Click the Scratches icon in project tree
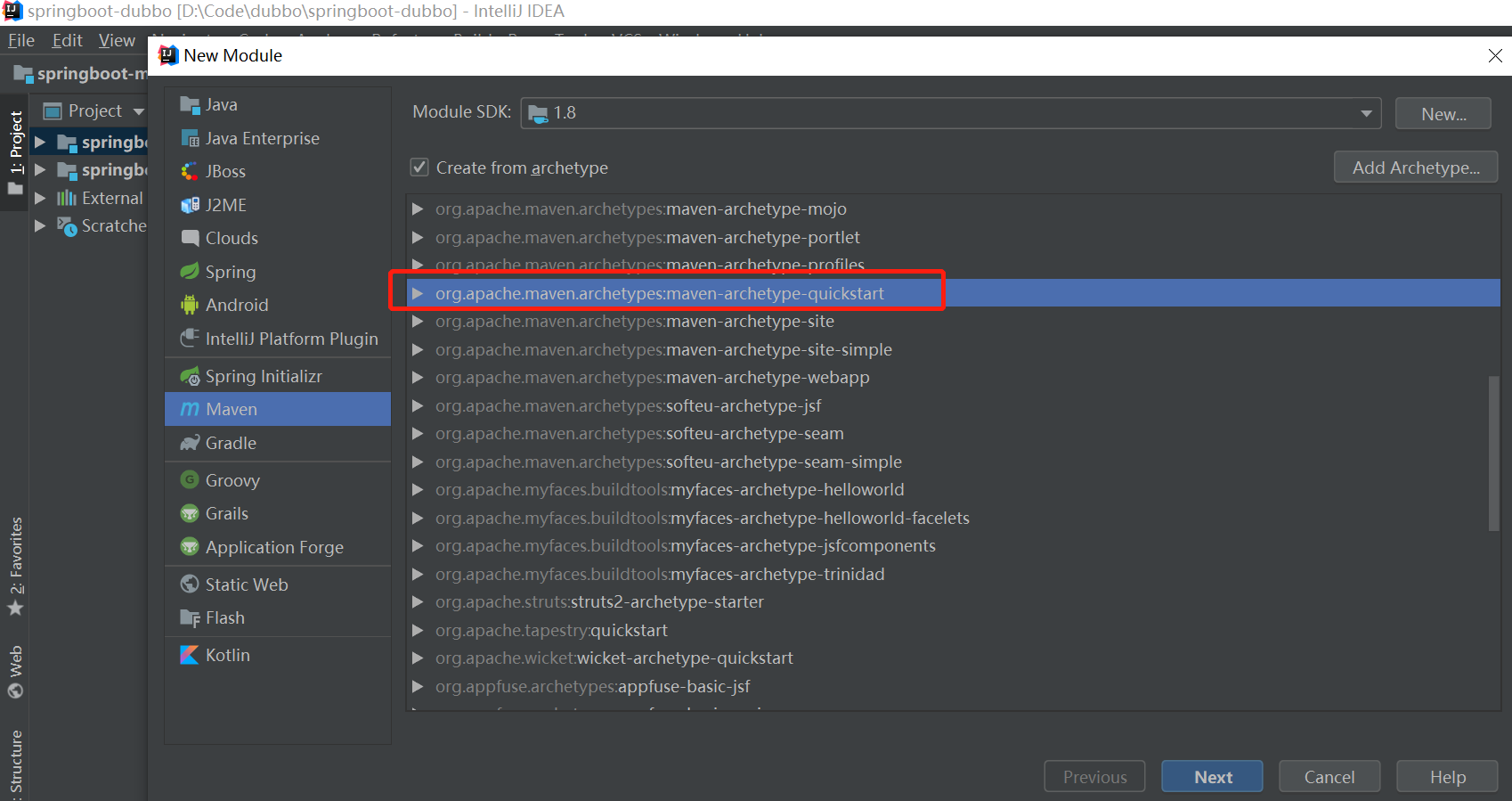This screenshot has width=1512, height=801. (67, 225)
